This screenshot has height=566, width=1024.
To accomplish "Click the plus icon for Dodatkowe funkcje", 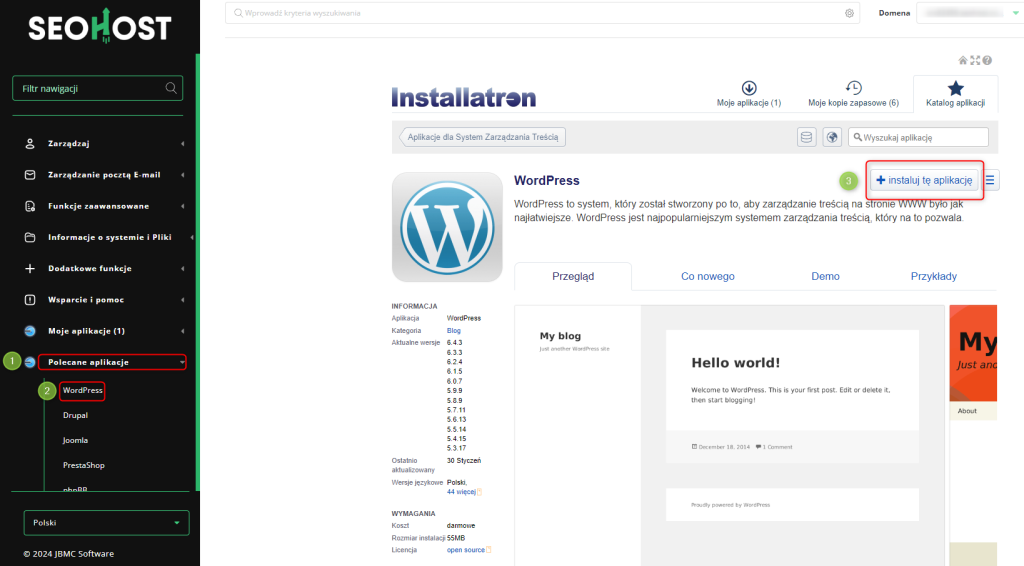I will (30, 268).
